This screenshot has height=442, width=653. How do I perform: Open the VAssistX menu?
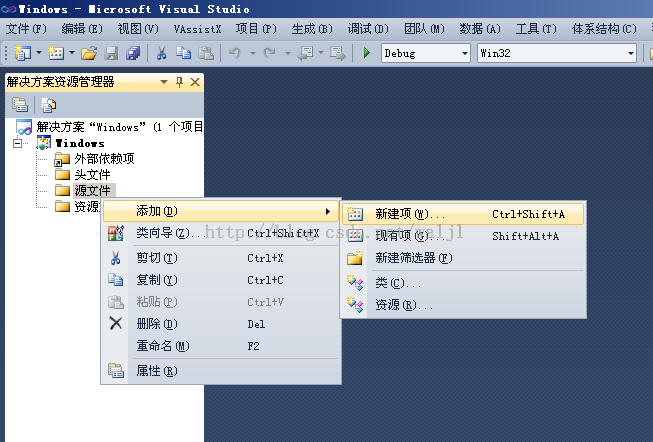click(197, 29)
